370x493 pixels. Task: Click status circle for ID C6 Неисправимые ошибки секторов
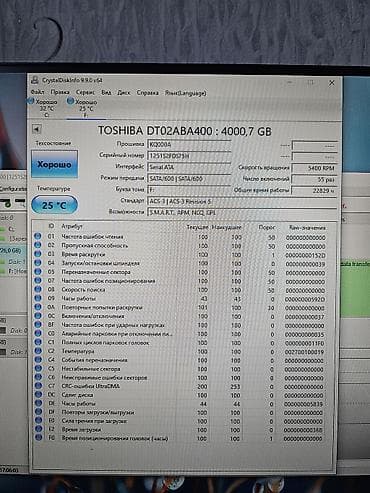[x=38, y=377]
